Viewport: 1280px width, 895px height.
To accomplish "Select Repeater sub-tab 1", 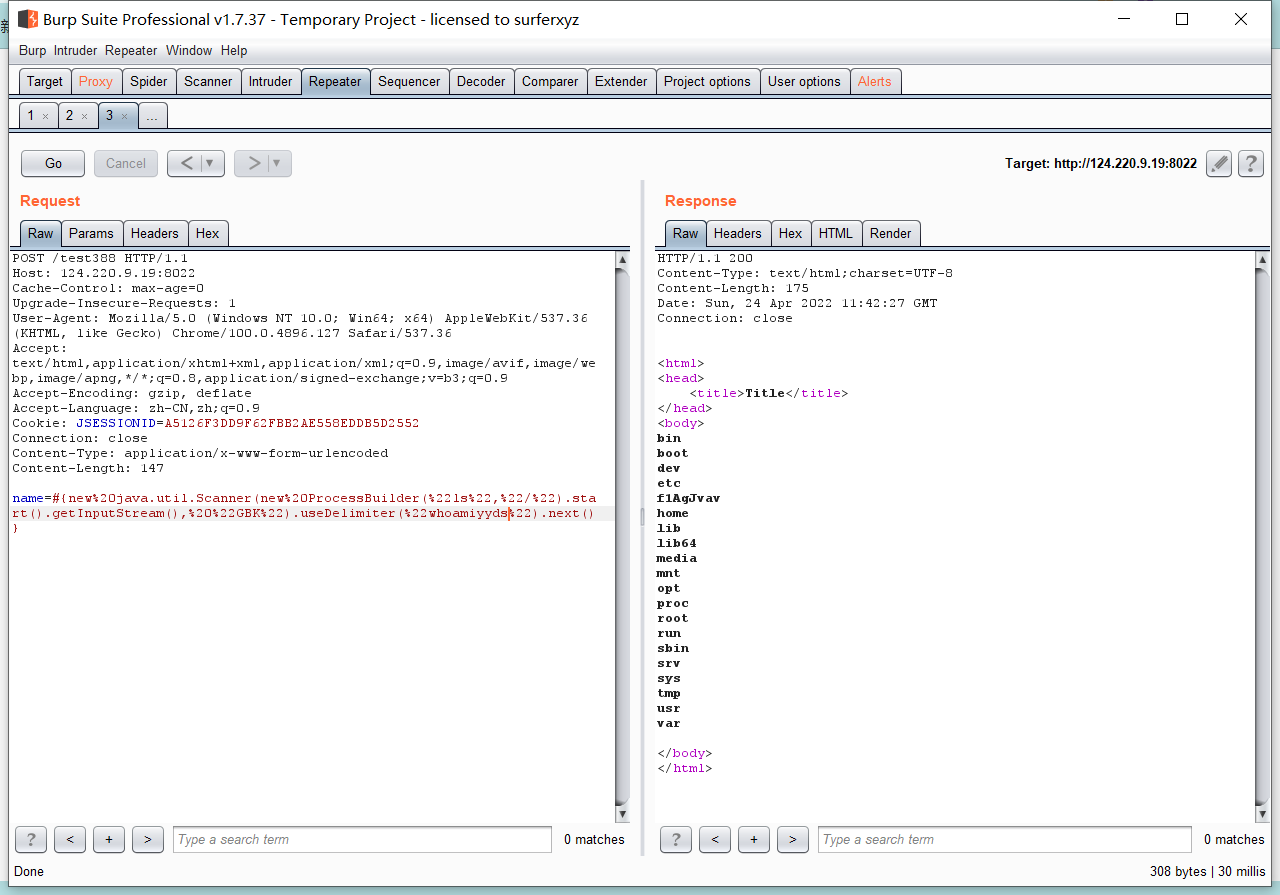I will pyautogui.click(x=30, y=116).
